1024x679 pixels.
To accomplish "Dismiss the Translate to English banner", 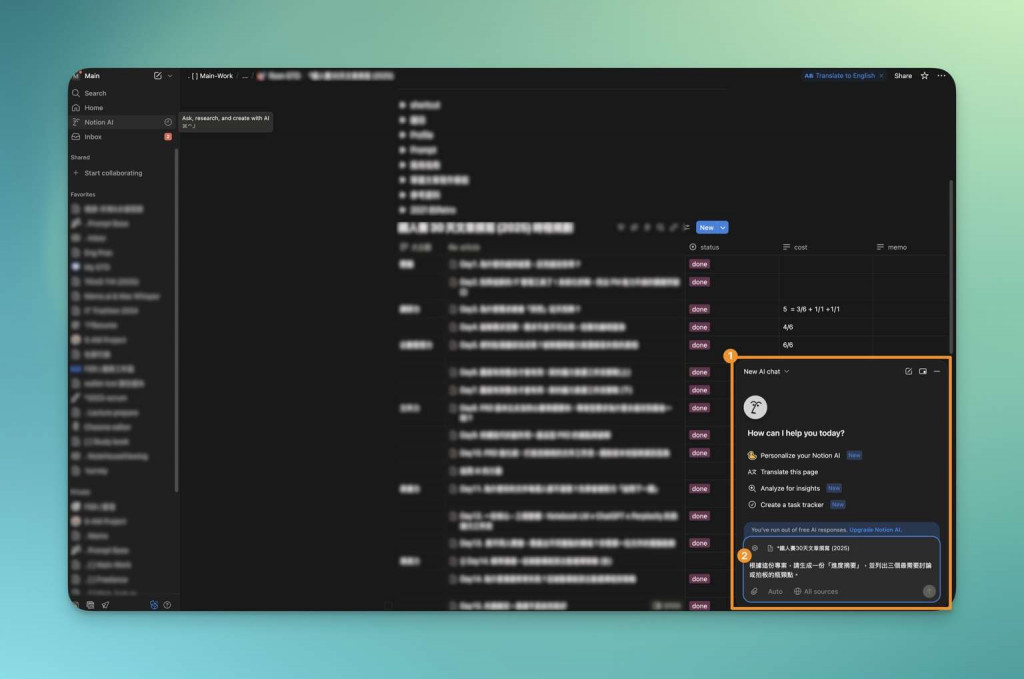I will click(881, 76).
